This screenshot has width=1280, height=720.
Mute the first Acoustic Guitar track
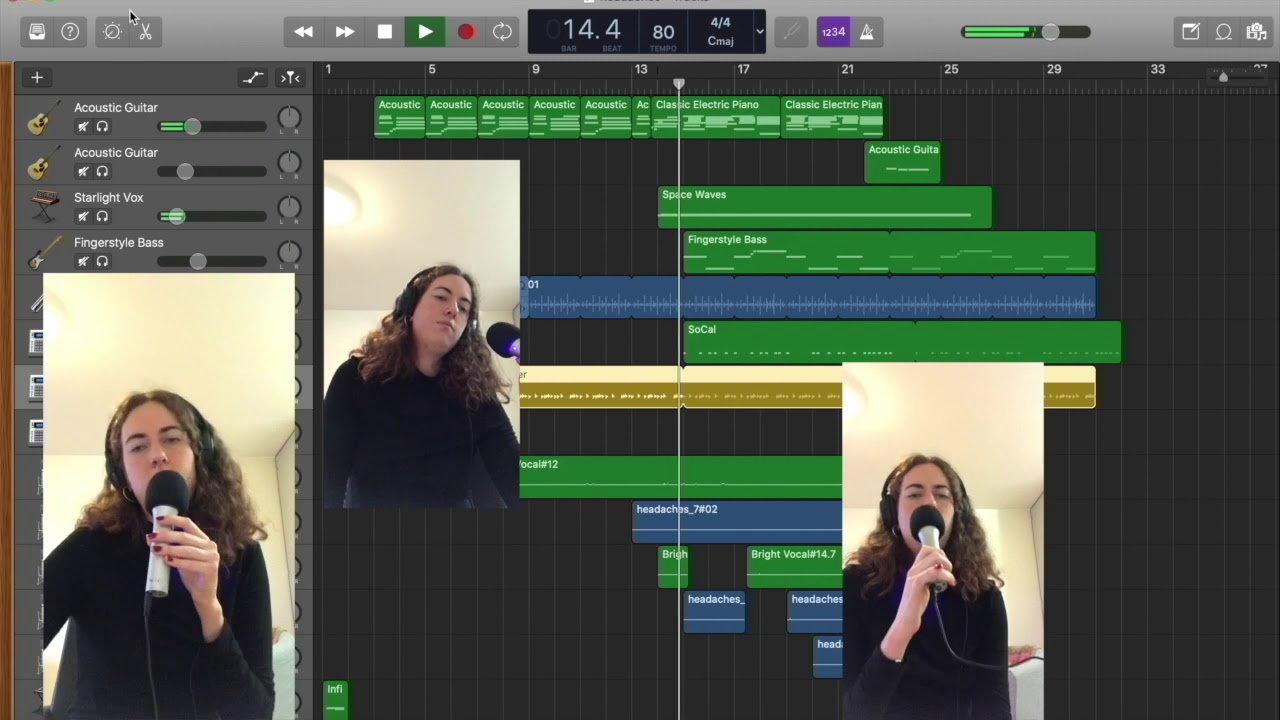83,127
